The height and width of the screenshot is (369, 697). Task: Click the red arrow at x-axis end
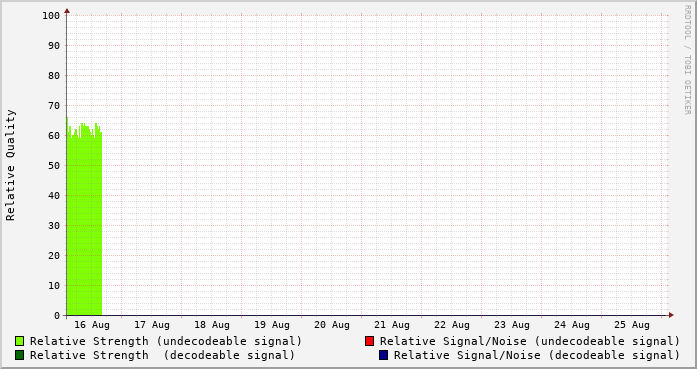671,315
